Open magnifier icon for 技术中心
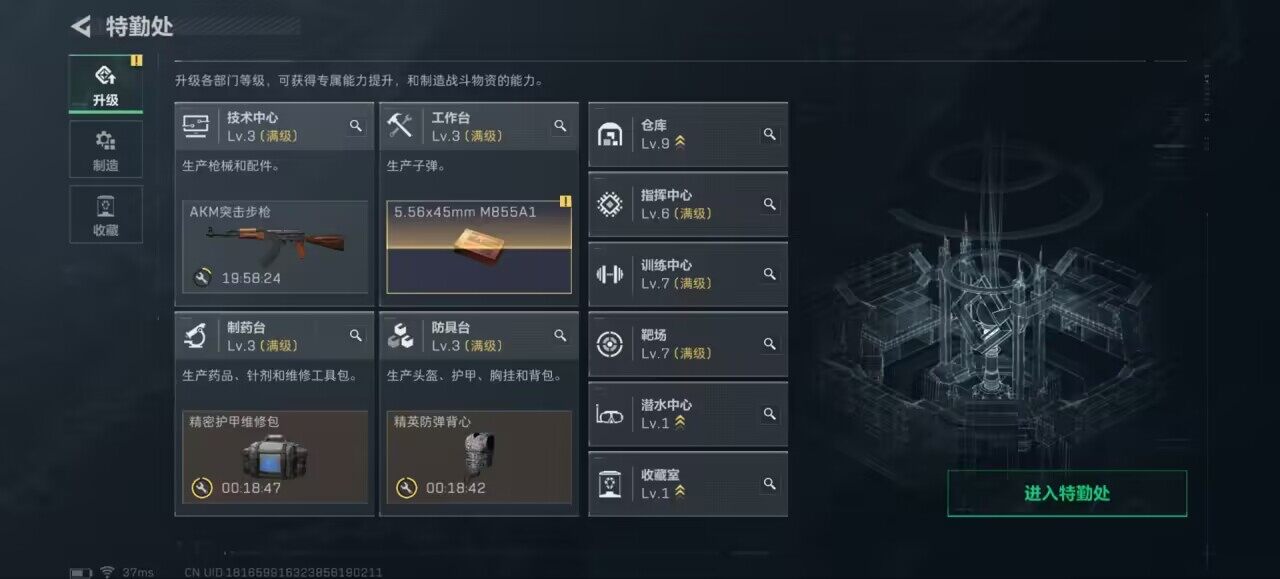 pyautogui.click(x=355, y=126)
